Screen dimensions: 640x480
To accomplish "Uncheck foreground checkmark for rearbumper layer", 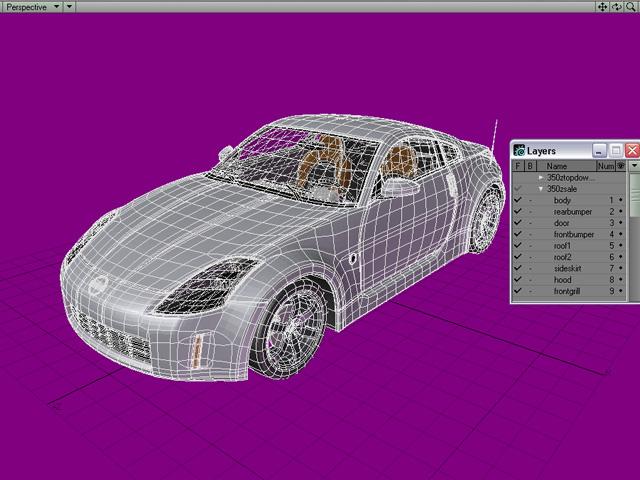I will click(x=518, y=212).
